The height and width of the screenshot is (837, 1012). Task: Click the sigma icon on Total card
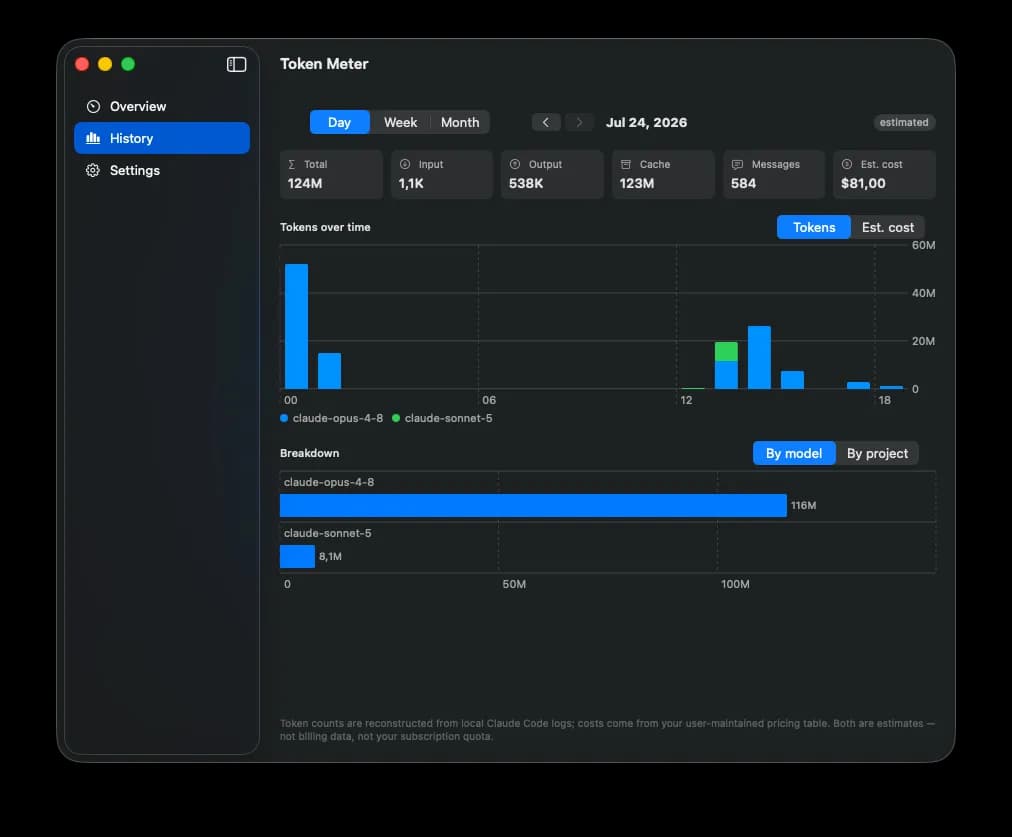click(x=292, y=165)
